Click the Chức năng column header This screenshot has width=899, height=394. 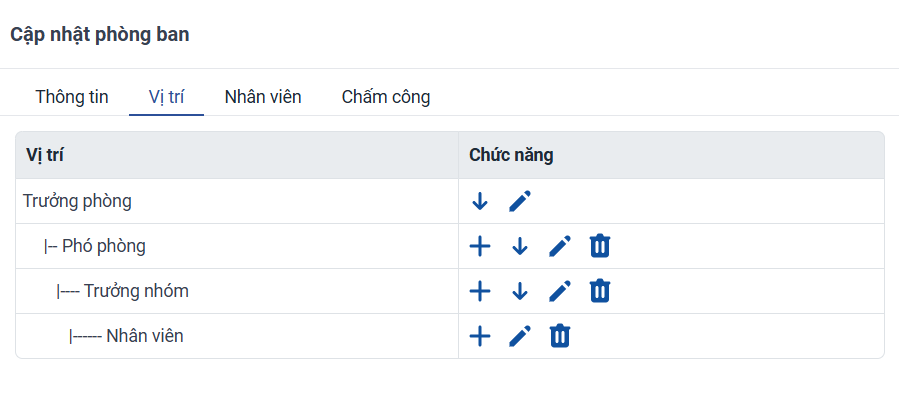tap(511, 155)
